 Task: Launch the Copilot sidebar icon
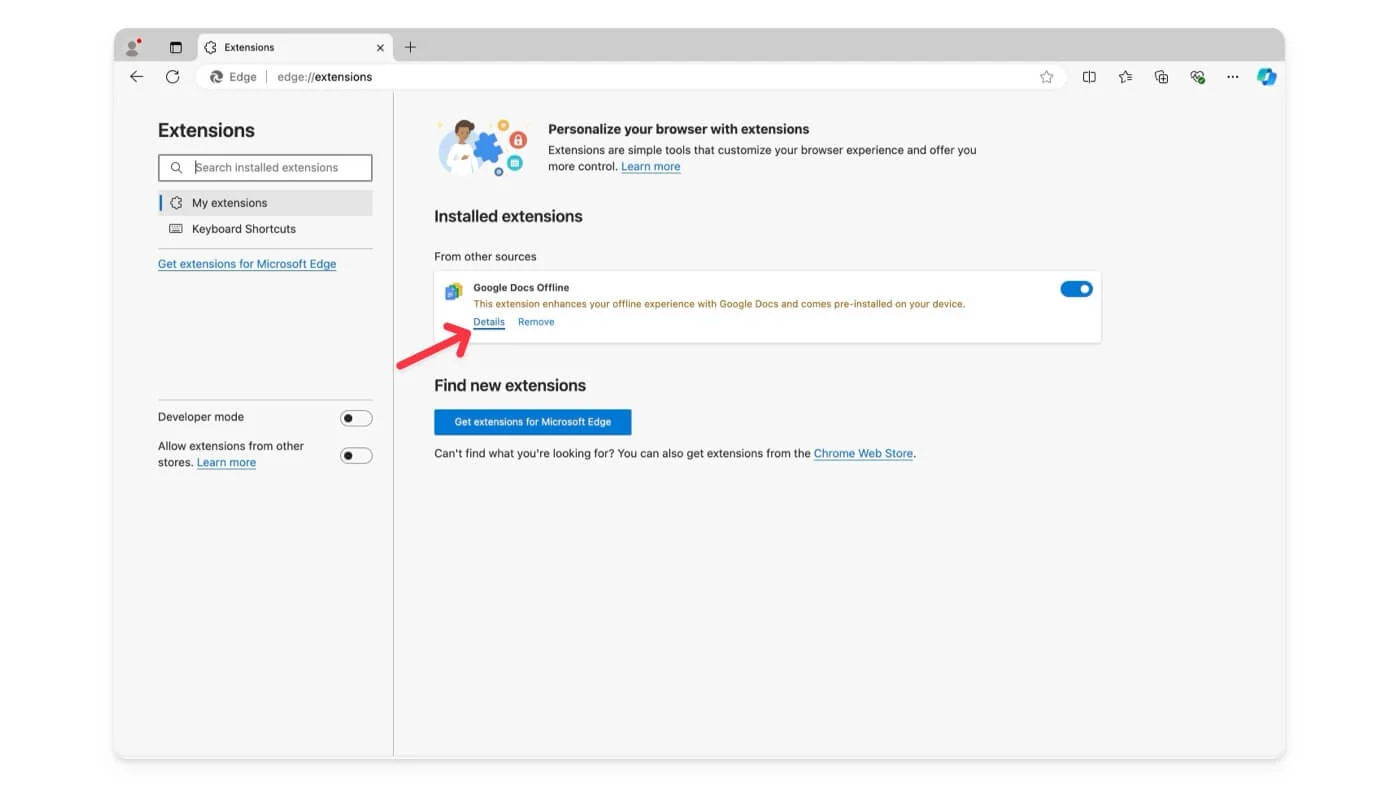coord(1266,77)
